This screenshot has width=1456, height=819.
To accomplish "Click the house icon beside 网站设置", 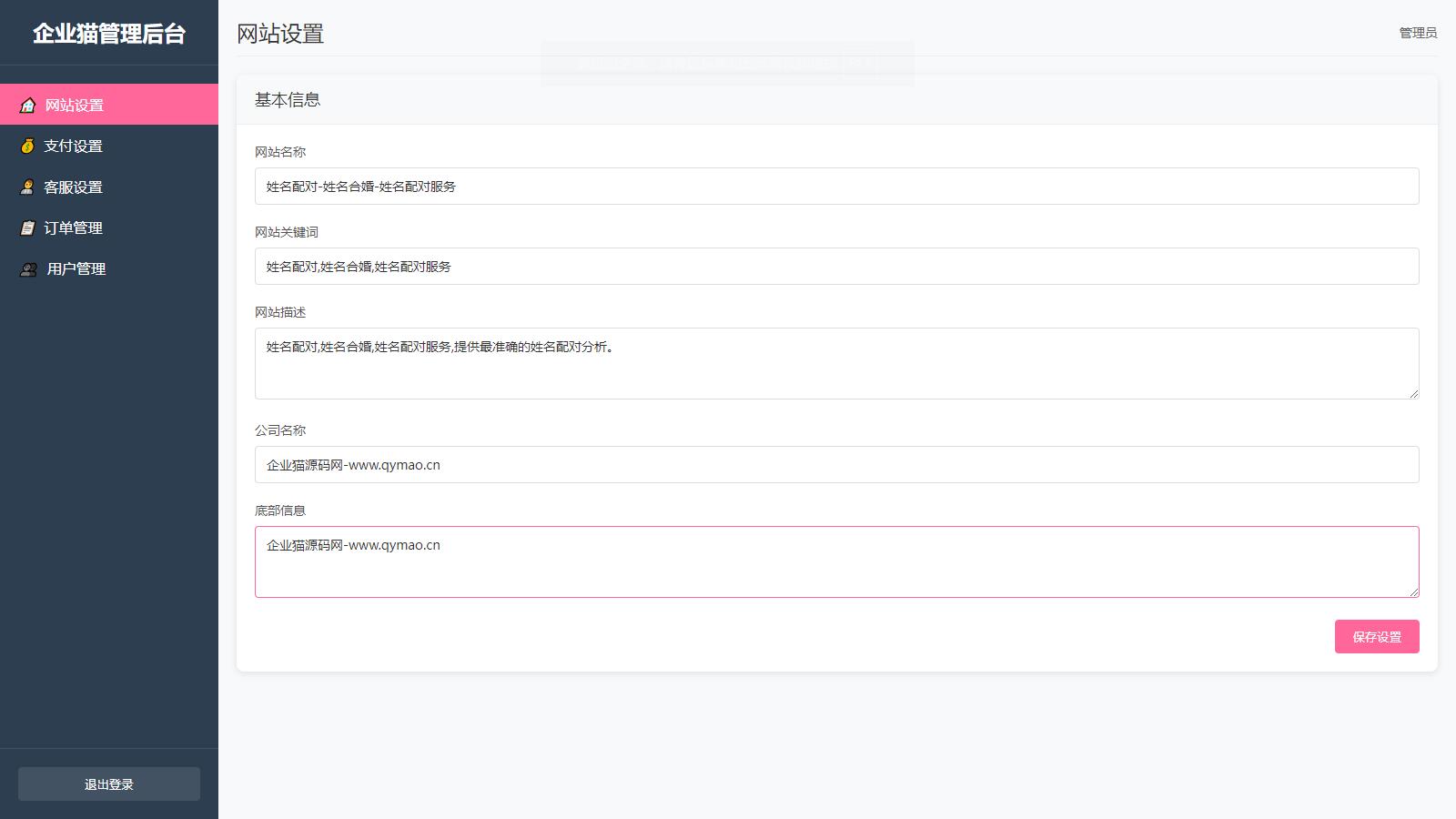I will point(28,106).
